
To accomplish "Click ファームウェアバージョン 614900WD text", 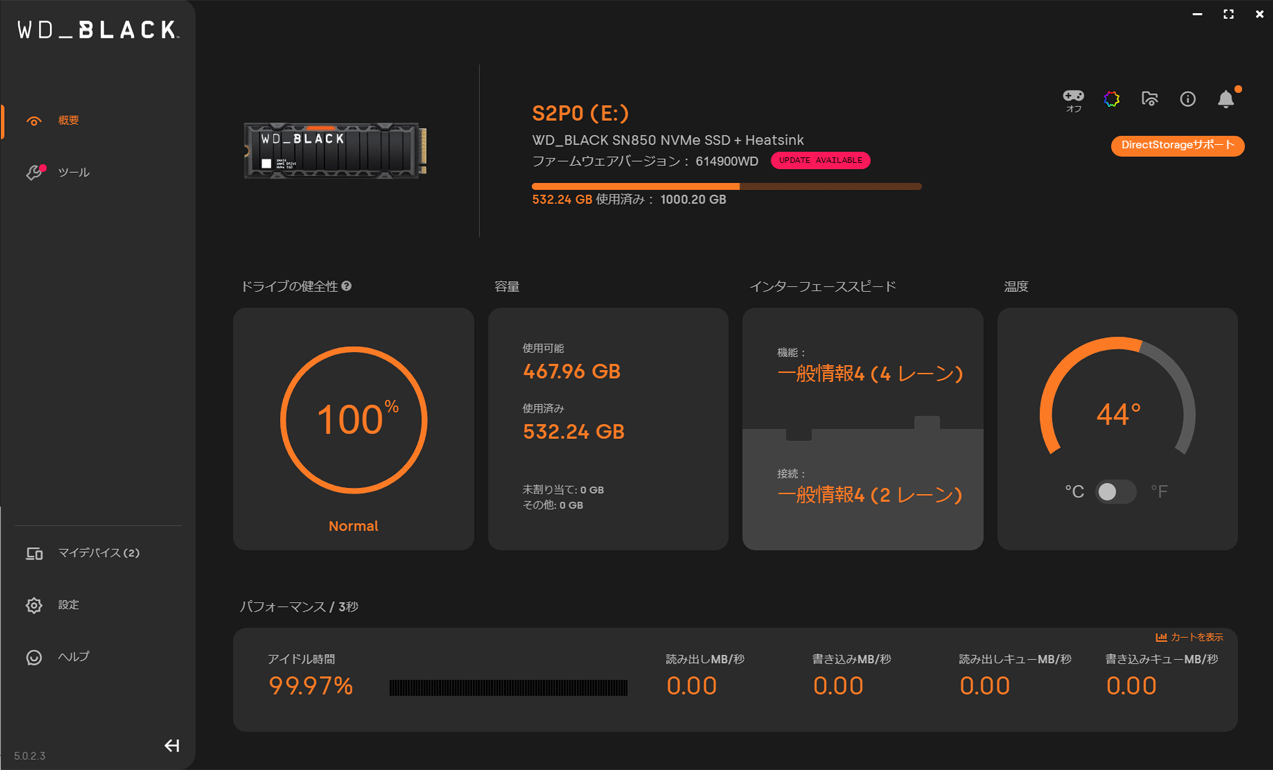I will click(x=645, y=161).
